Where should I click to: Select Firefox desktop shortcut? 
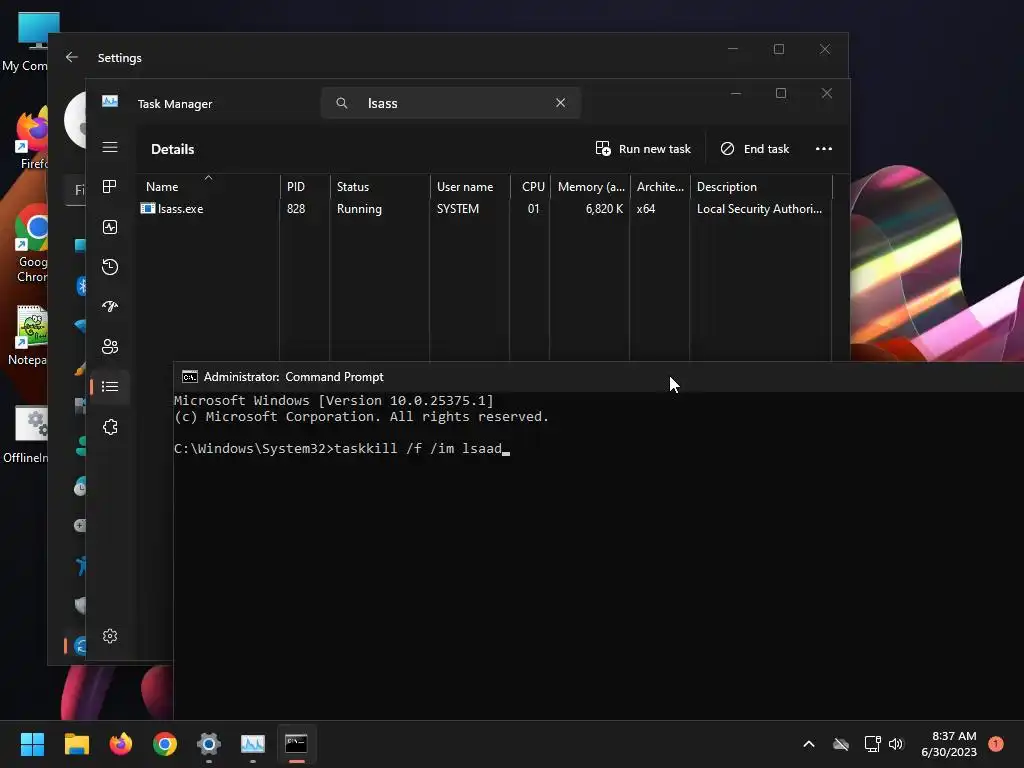click(x=29, y=139)
